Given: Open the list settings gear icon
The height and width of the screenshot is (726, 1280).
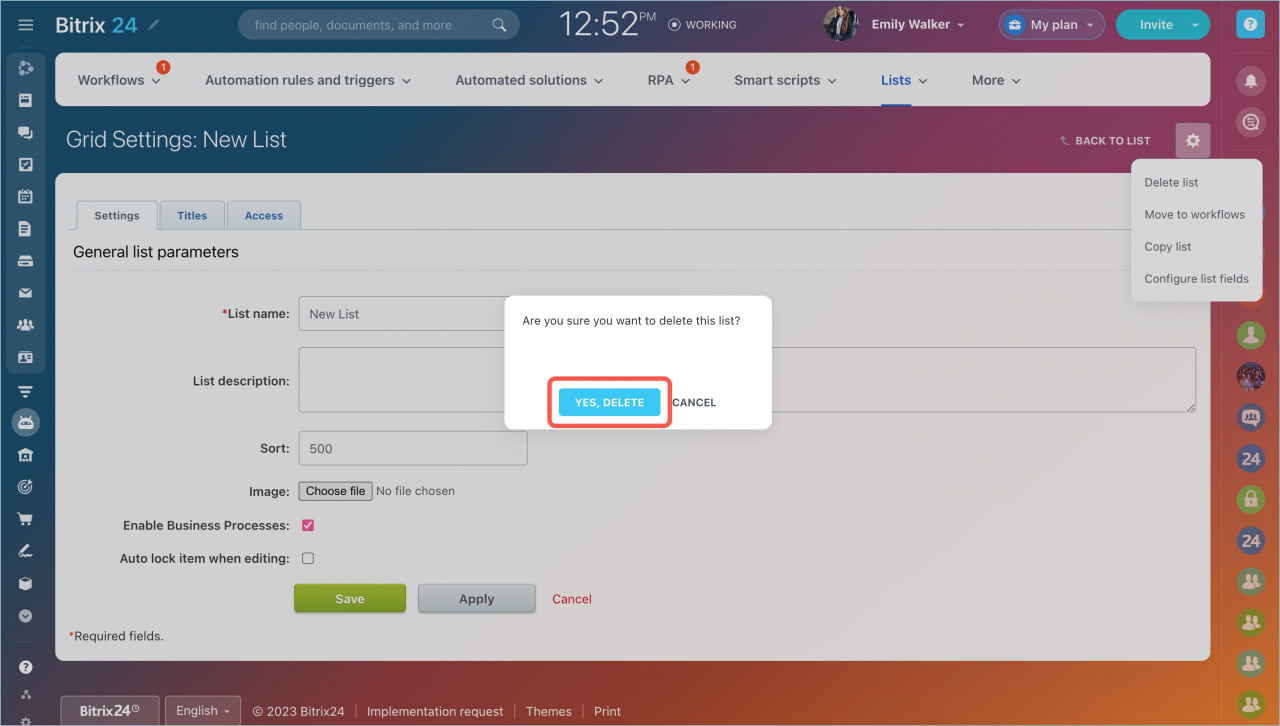Looking at the screenshot, I should point(1193,141).
